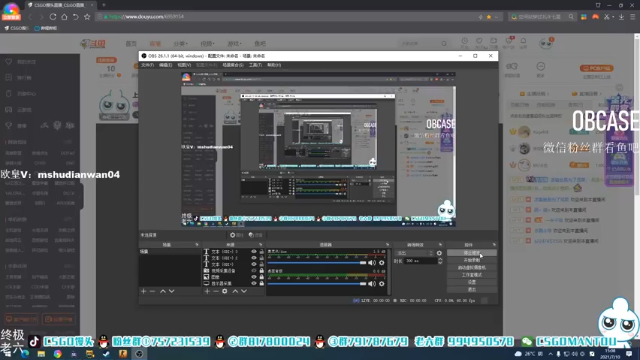640x360 pixels.
Task: Toggle visibility of 文本 (GDI+) 3 source
Action: 254,251
